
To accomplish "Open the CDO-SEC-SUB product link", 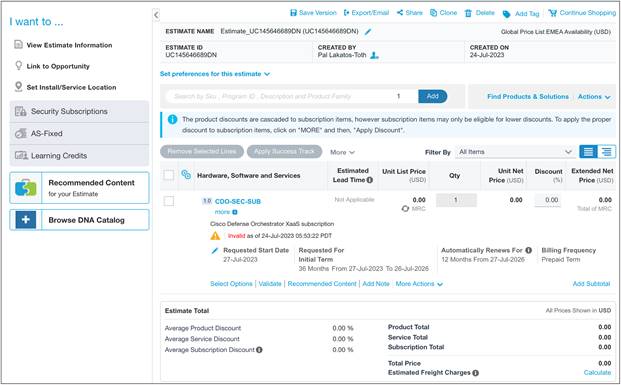I will pos(238,202).
